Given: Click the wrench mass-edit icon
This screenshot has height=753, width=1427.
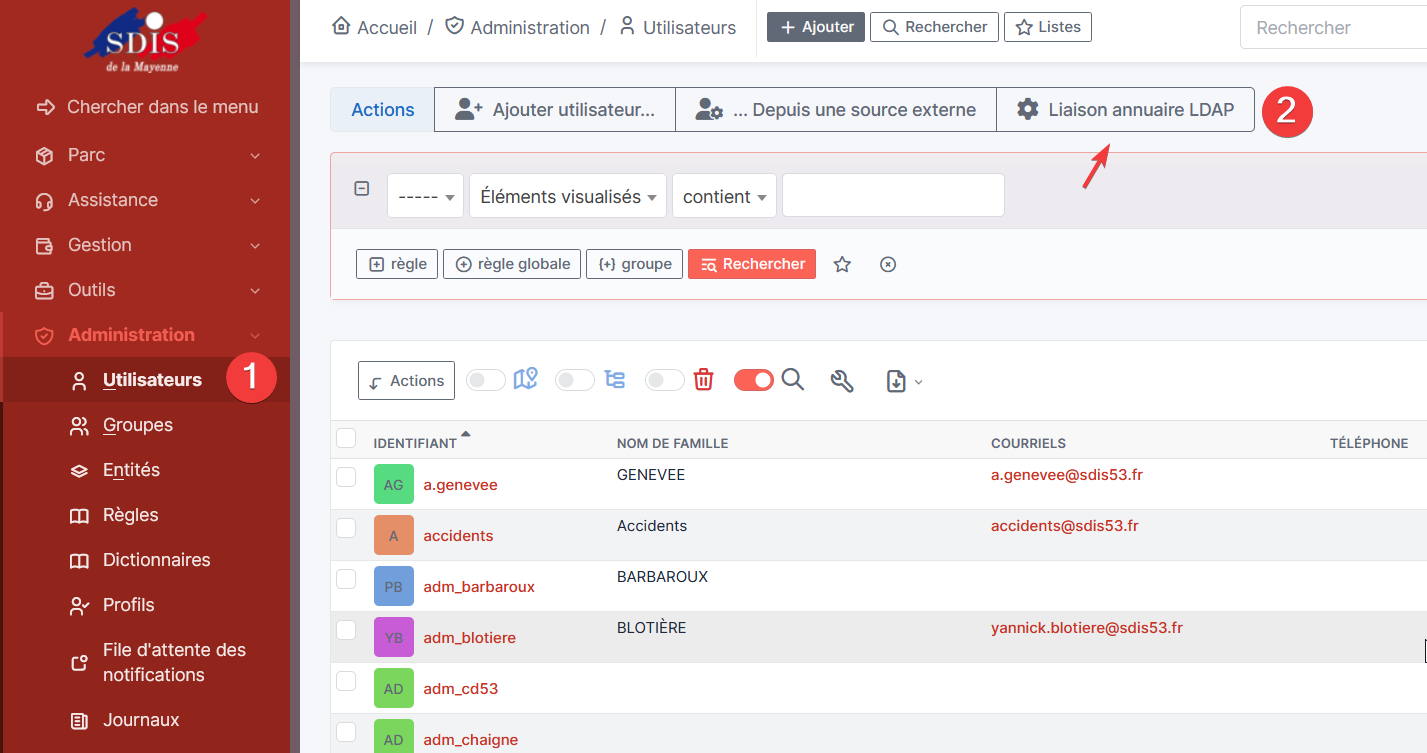Looking at the screenshot, I should point(842,380).
